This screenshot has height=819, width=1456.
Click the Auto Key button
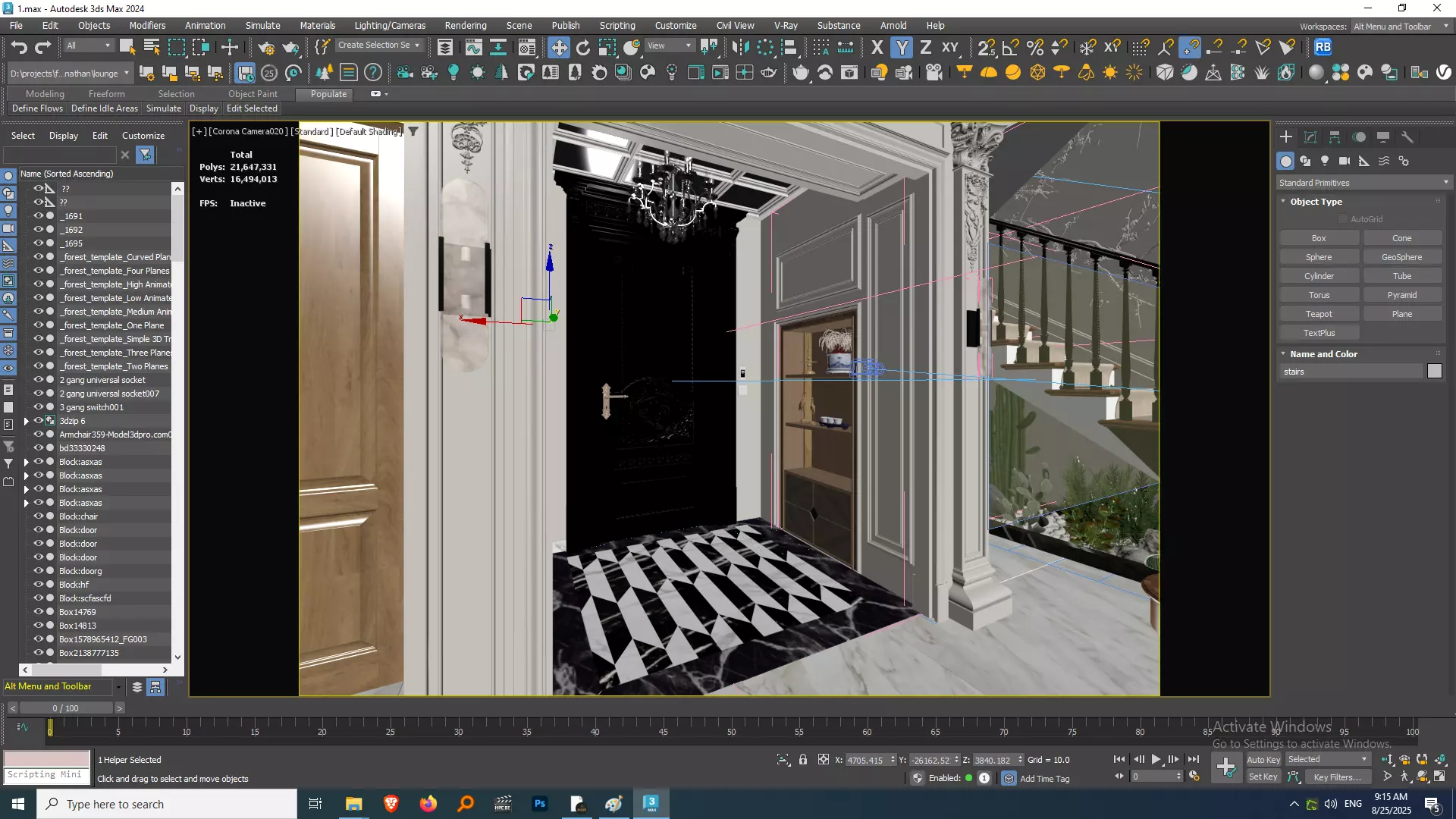(1263, 760)
